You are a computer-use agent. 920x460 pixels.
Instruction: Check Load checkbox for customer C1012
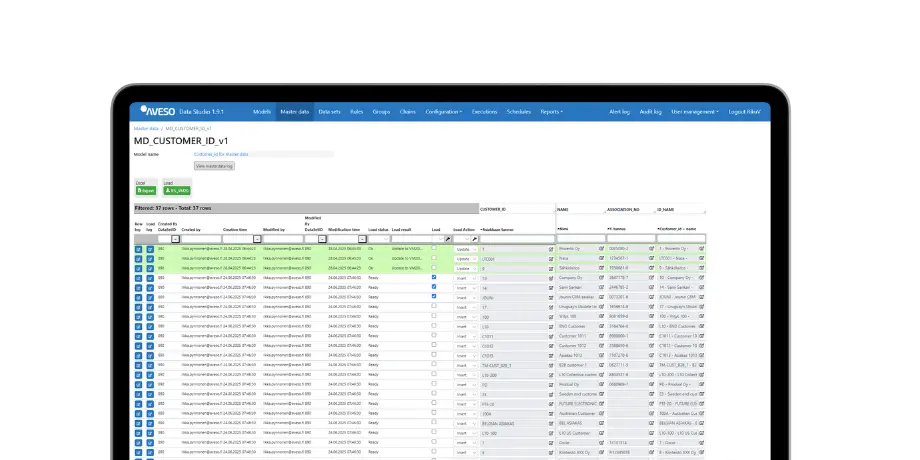coord(434,345)
